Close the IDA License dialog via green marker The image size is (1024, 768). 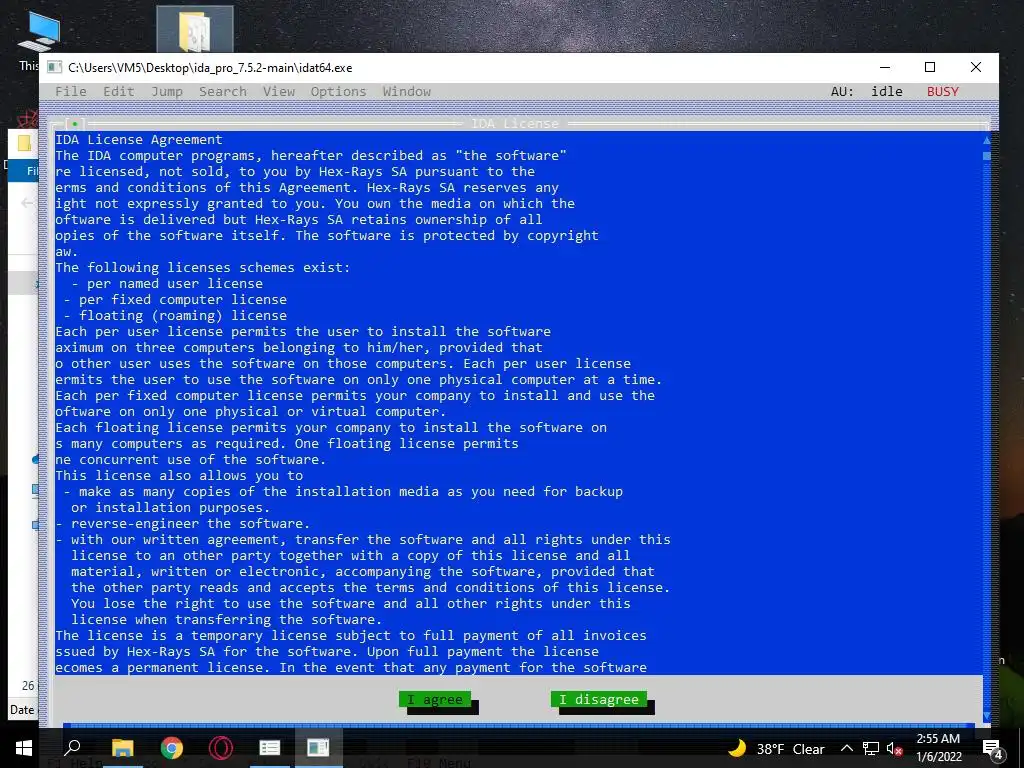[75, 123]
